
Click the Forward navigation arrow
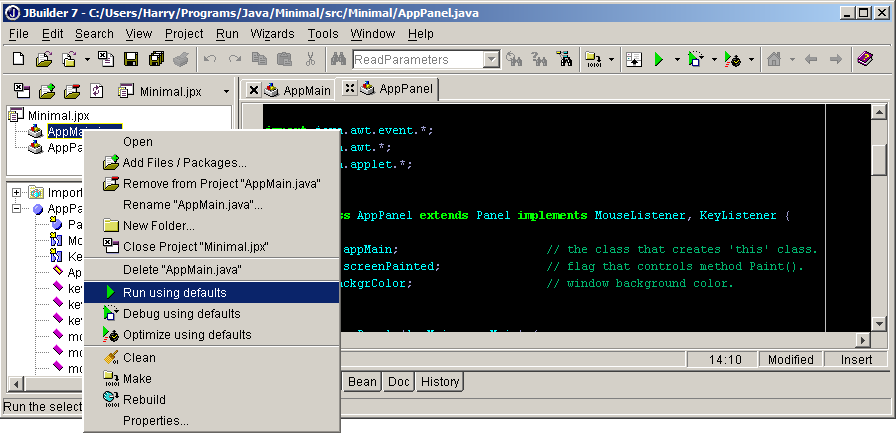pos(835,59)
